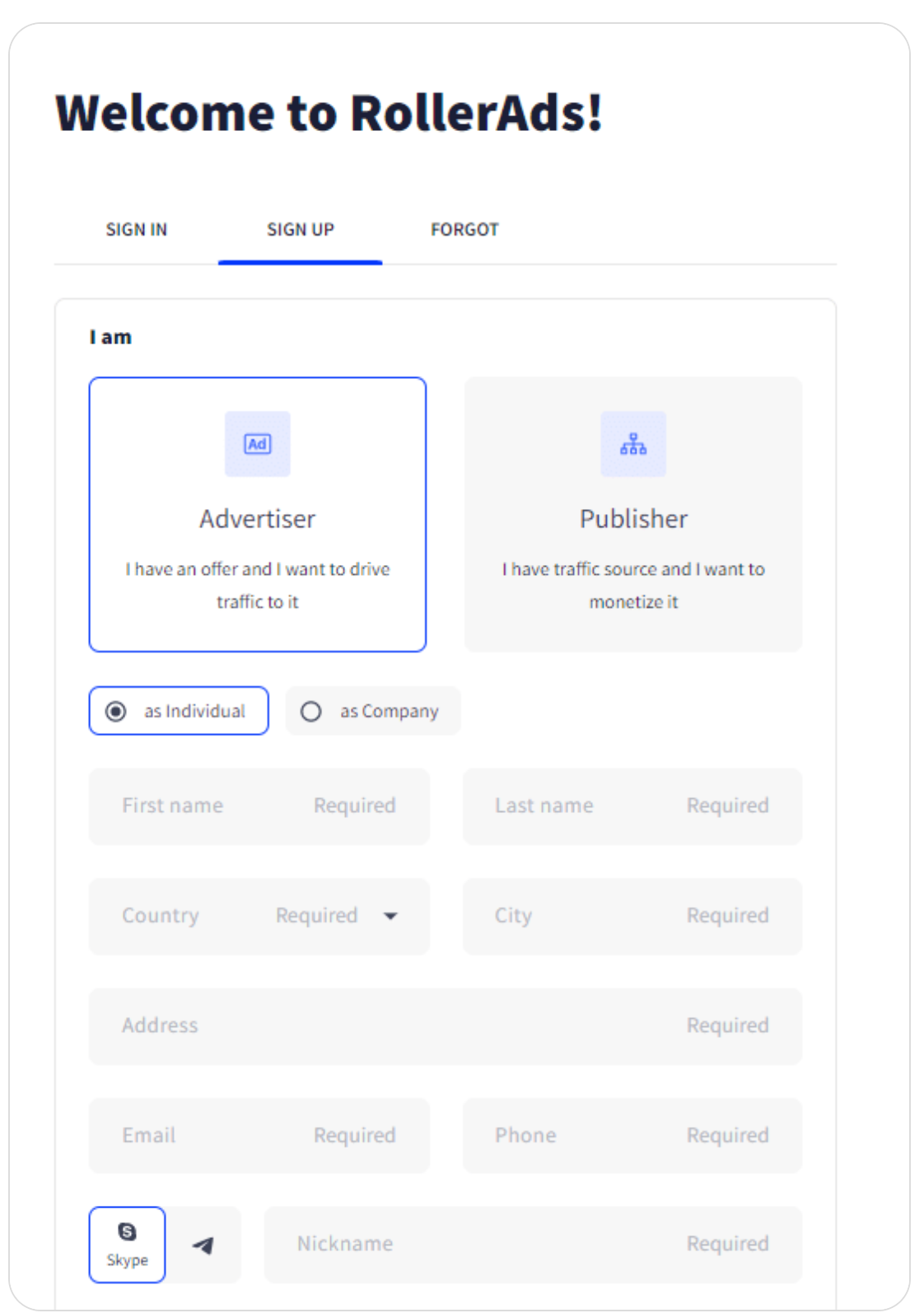This screenshot has width=924, height=1313.
Task: Focus the Address input field
Action: 446,1026
